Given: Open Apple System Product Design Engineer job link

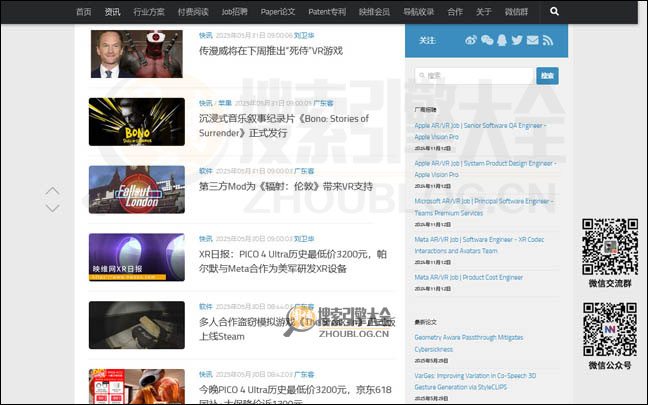Looking at the screenshot, I should tap(485, 169).
